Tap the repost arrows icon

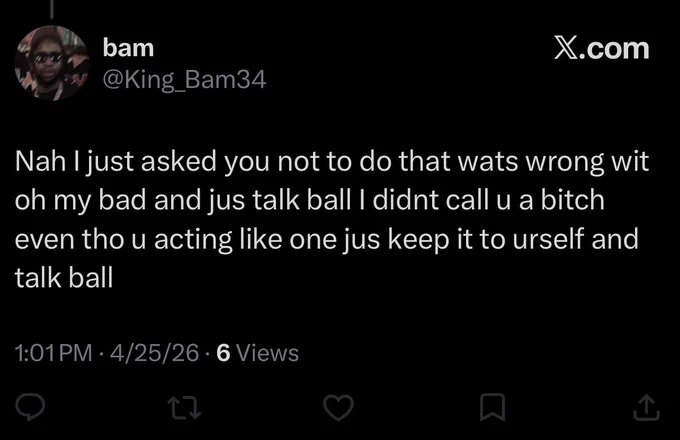pyautogui.click(x=185, y=408)
